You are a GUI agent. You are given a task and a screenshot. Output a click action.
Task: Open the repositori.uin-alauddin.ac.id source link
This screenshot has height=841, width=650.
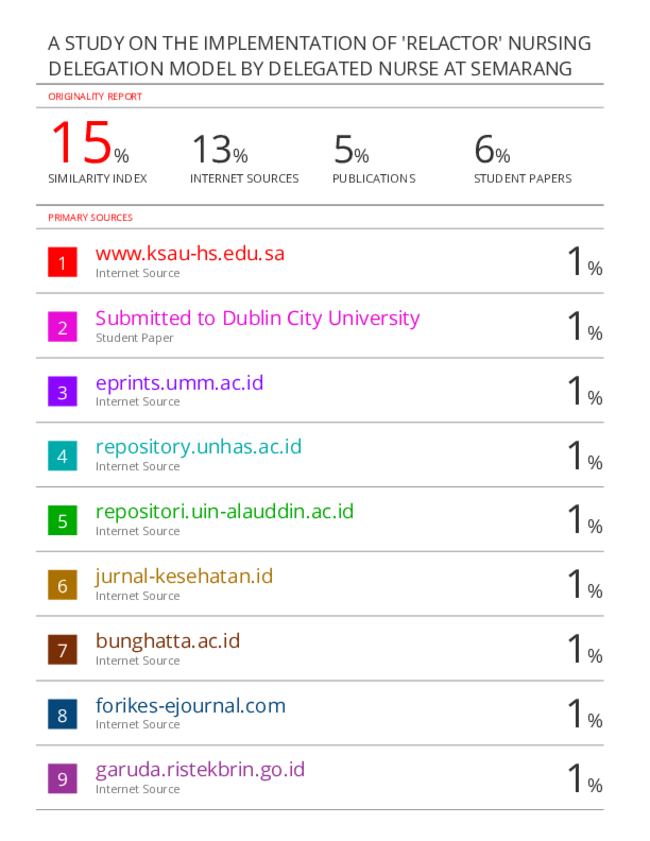click(224, 512)
